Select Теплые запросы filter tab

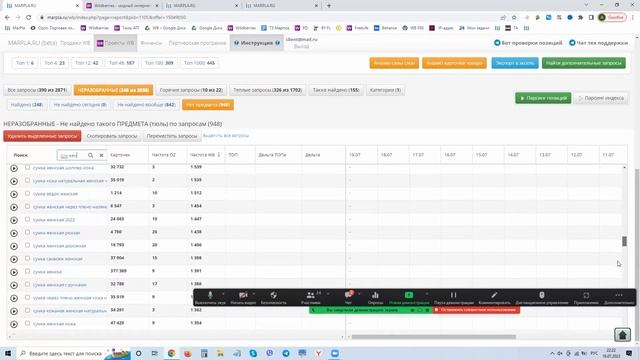267,90
